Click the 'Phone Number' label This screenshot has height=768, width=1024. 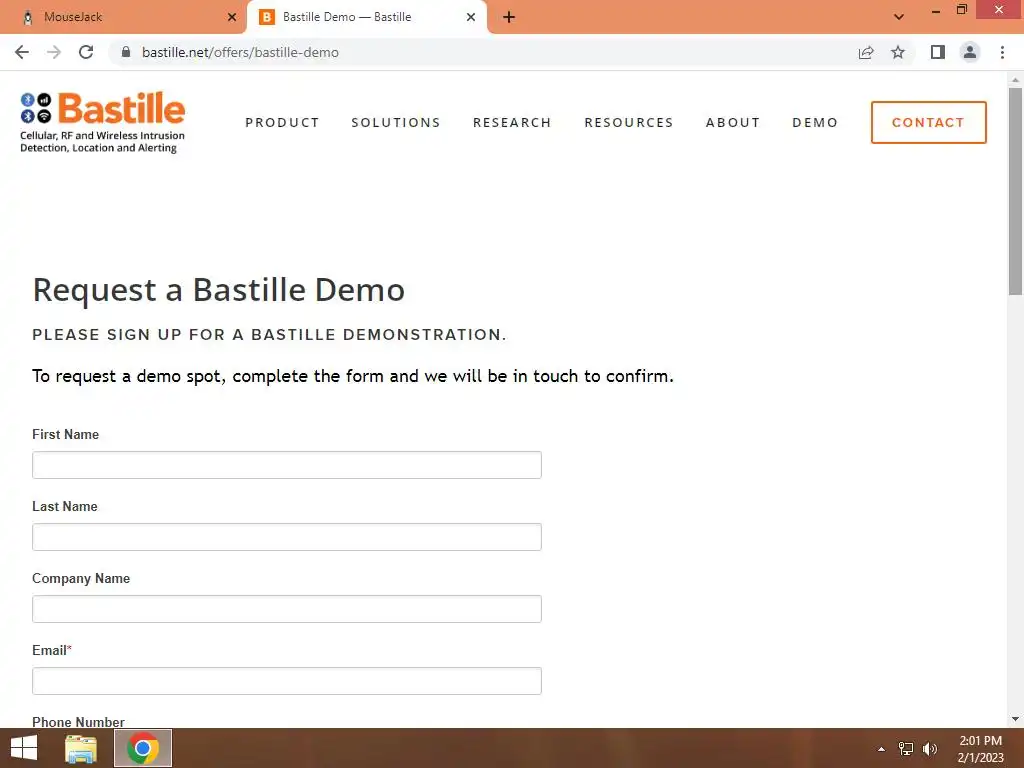pyautogui.click(x=78, y=722)
